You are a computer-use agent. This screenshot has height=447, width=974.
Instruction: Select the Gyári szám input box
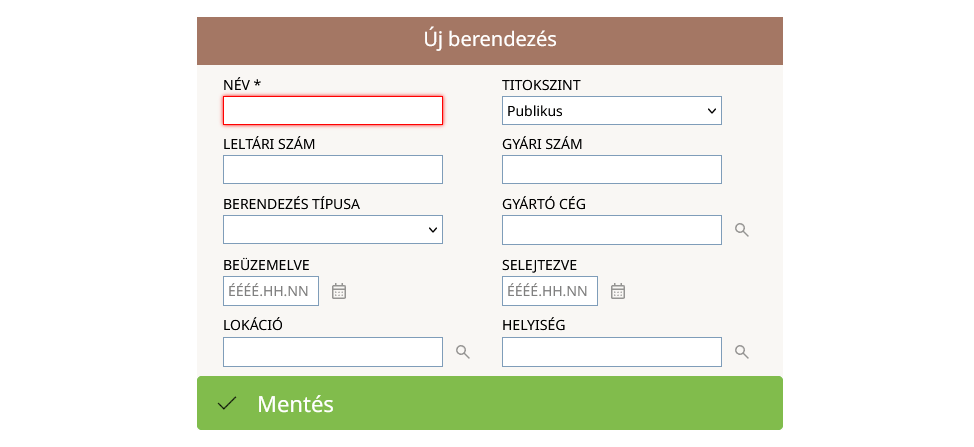[611, 170]
